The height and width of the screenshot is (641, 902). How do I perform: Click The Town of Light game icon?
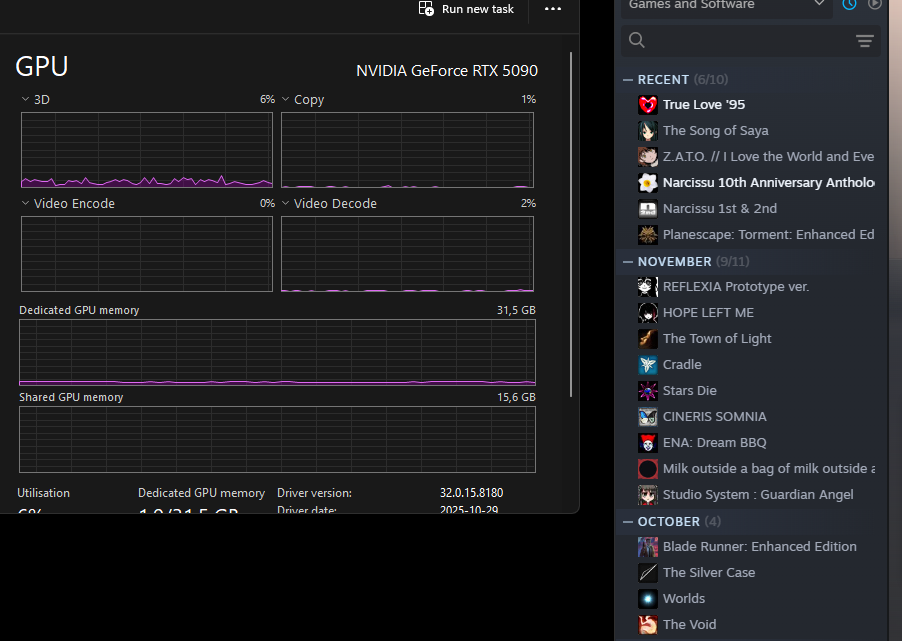pyautogui.click(x=648, y=338)
